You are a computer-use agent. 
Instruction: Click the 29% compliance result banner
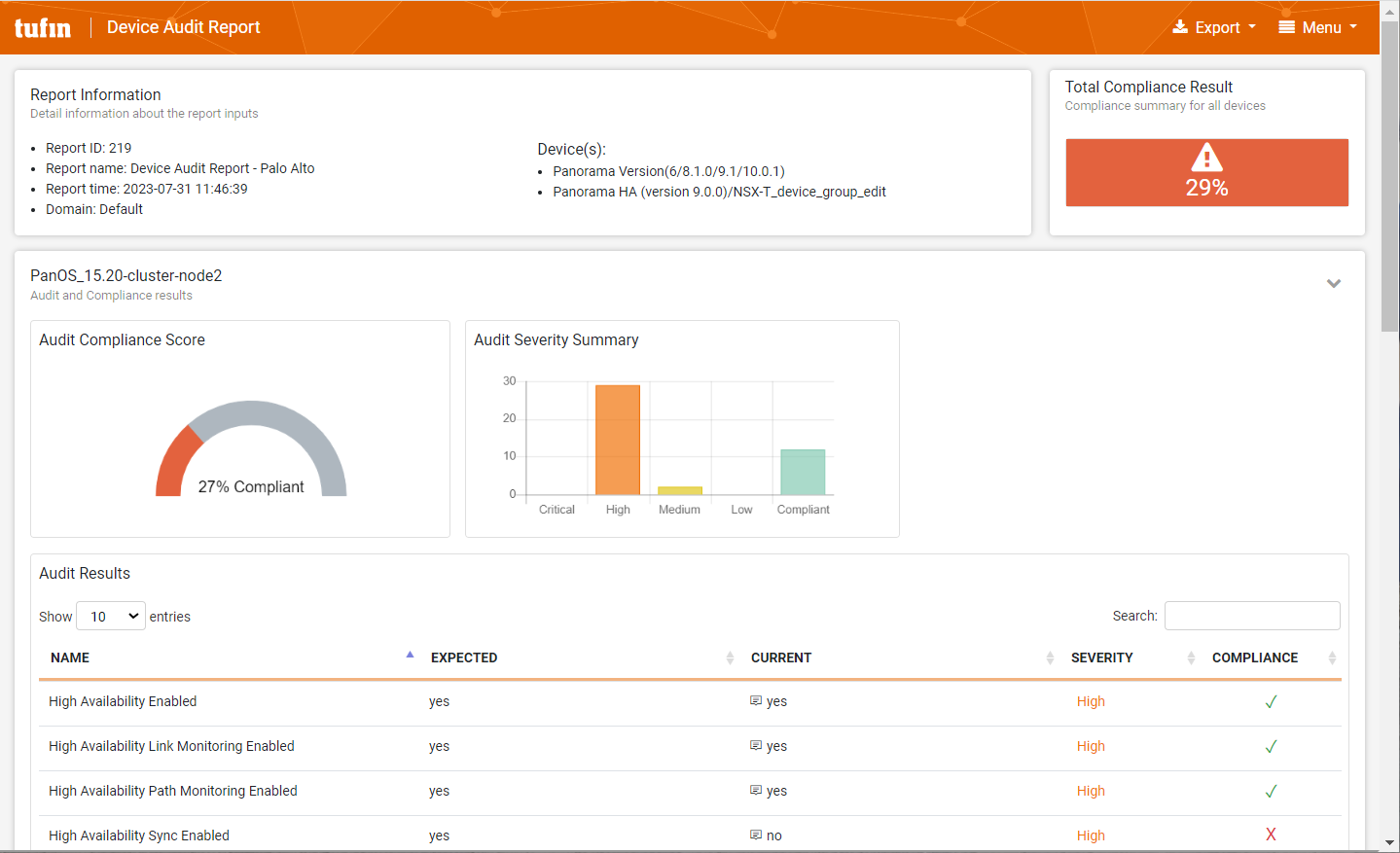pos(1206,172)
